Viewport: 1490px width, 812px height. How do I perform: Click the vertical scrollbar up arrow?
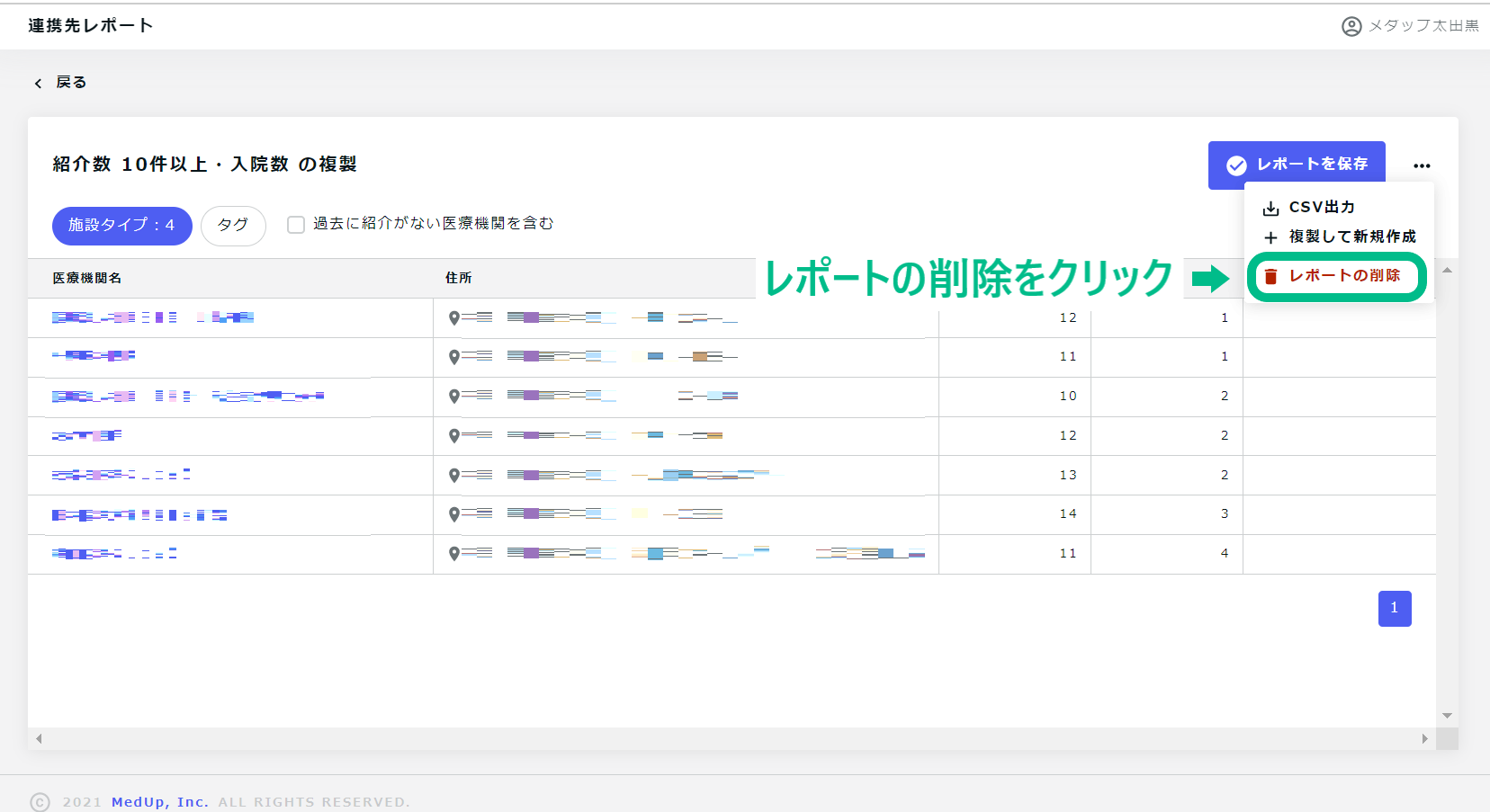(x=1447, y=270)
